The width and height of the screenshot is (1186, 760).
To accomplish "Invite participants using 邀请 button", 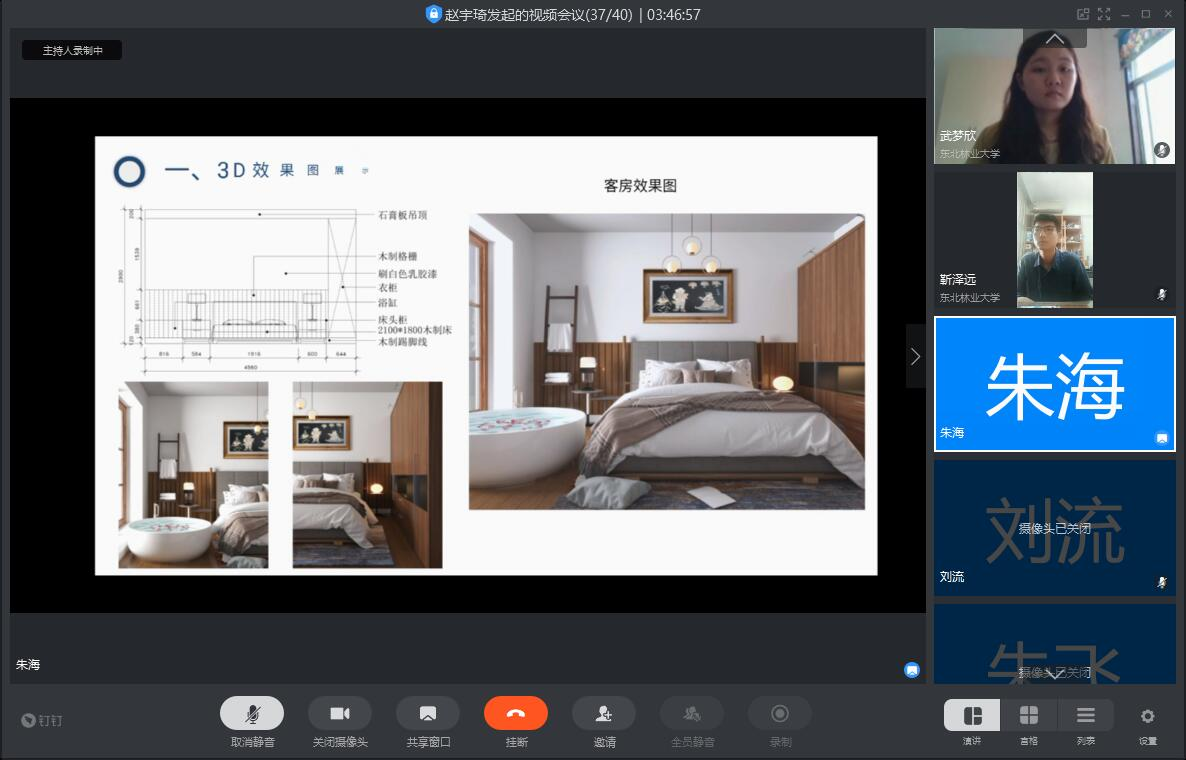I will coord(604,714).
